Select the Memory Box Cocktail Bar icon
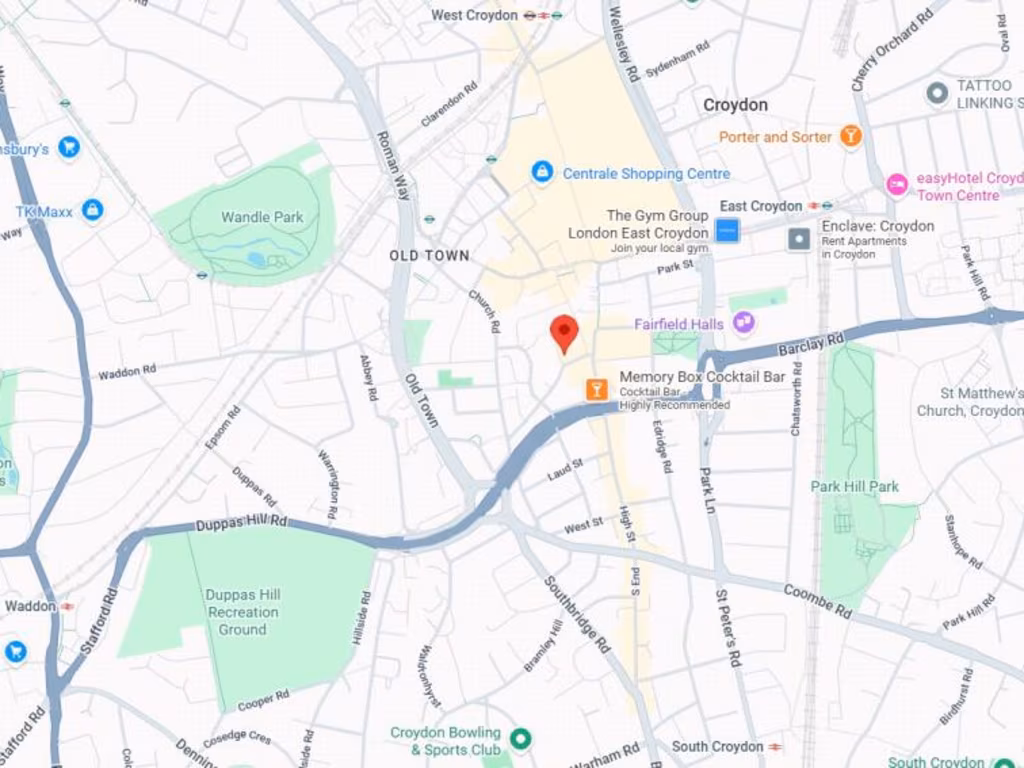1024x768 pixels. tap(597, 390)
